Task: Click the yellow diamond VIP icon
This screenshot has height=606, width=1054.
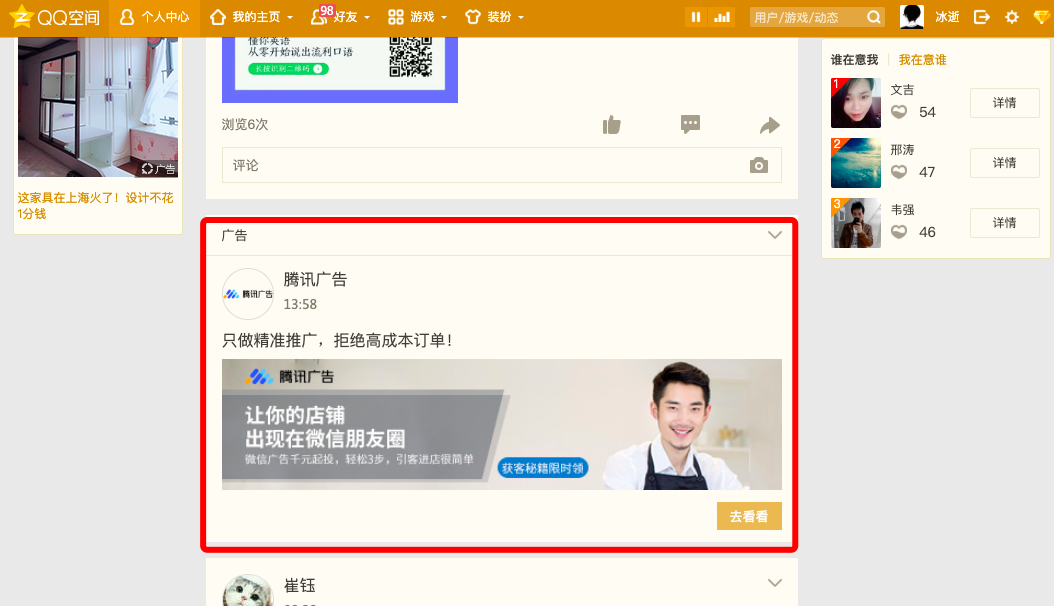Action: [1041, 17]
